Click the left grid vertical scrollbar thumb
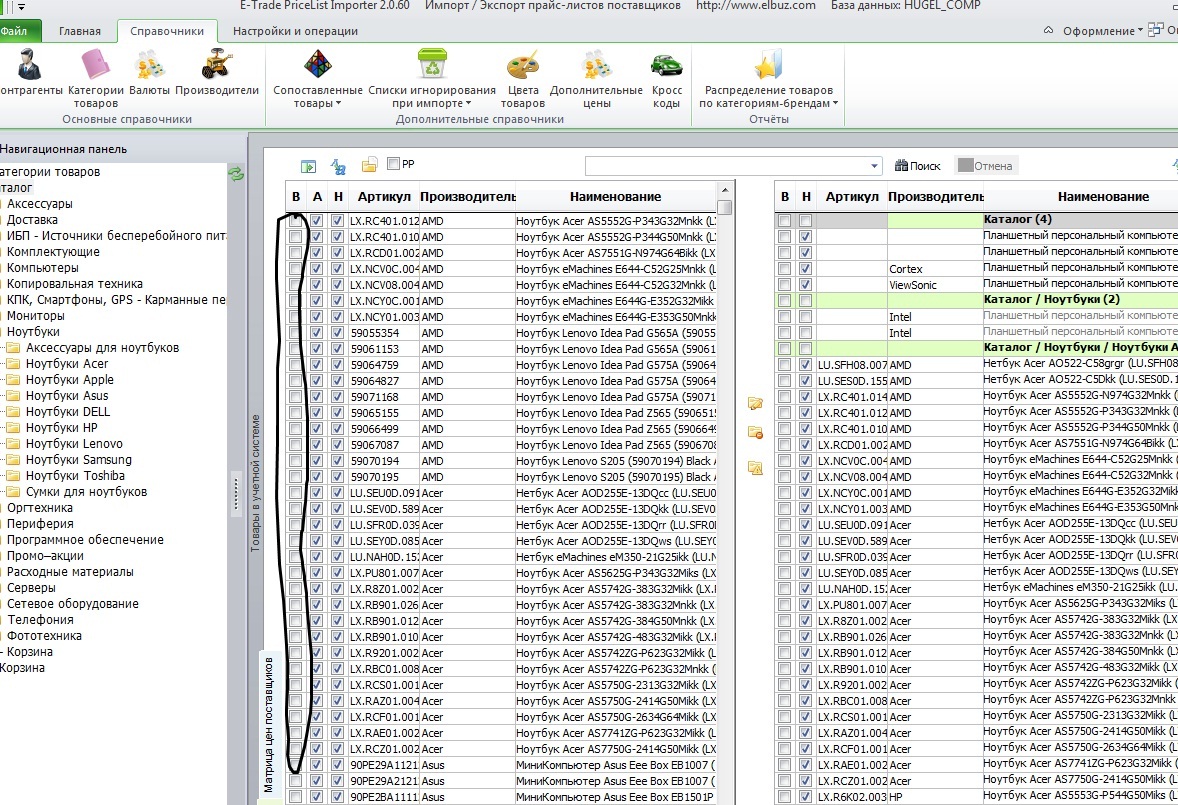The image size is (1178, 805). (x=724, y=207)
